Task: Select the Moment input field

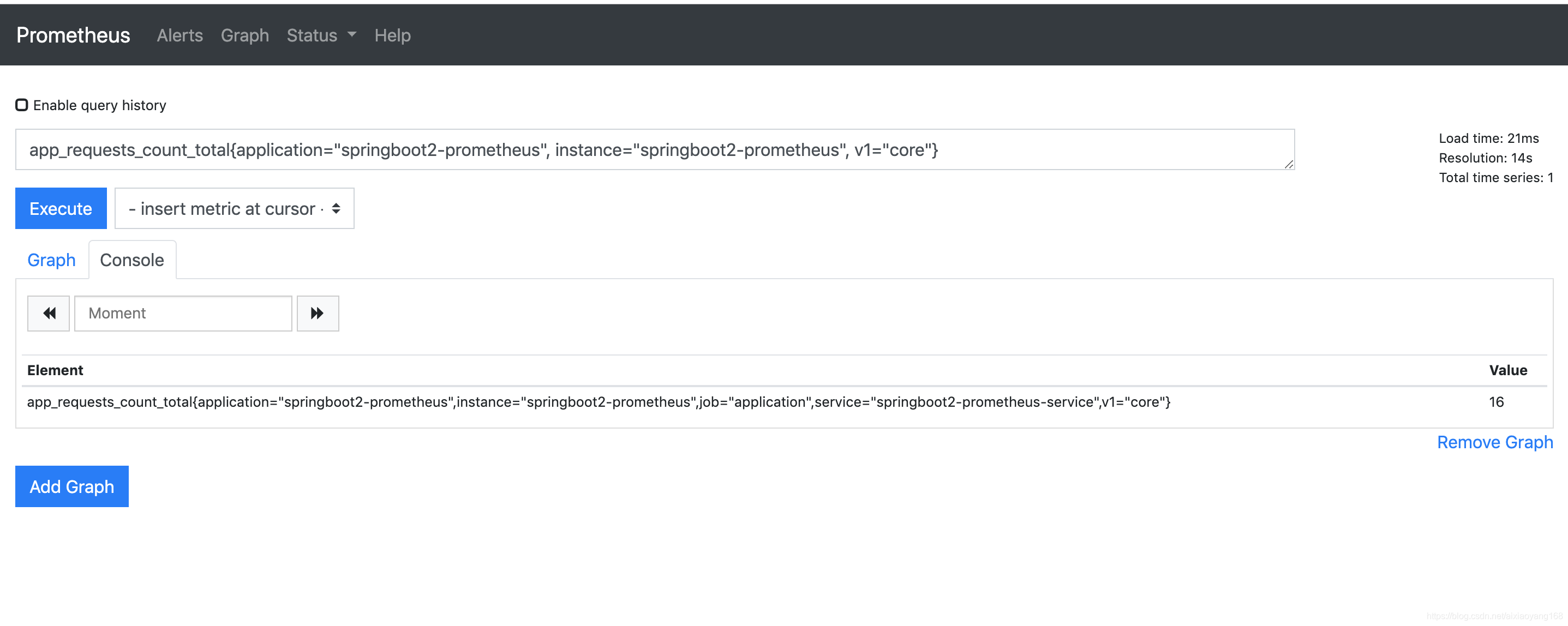Action: (x=184, y=313)
